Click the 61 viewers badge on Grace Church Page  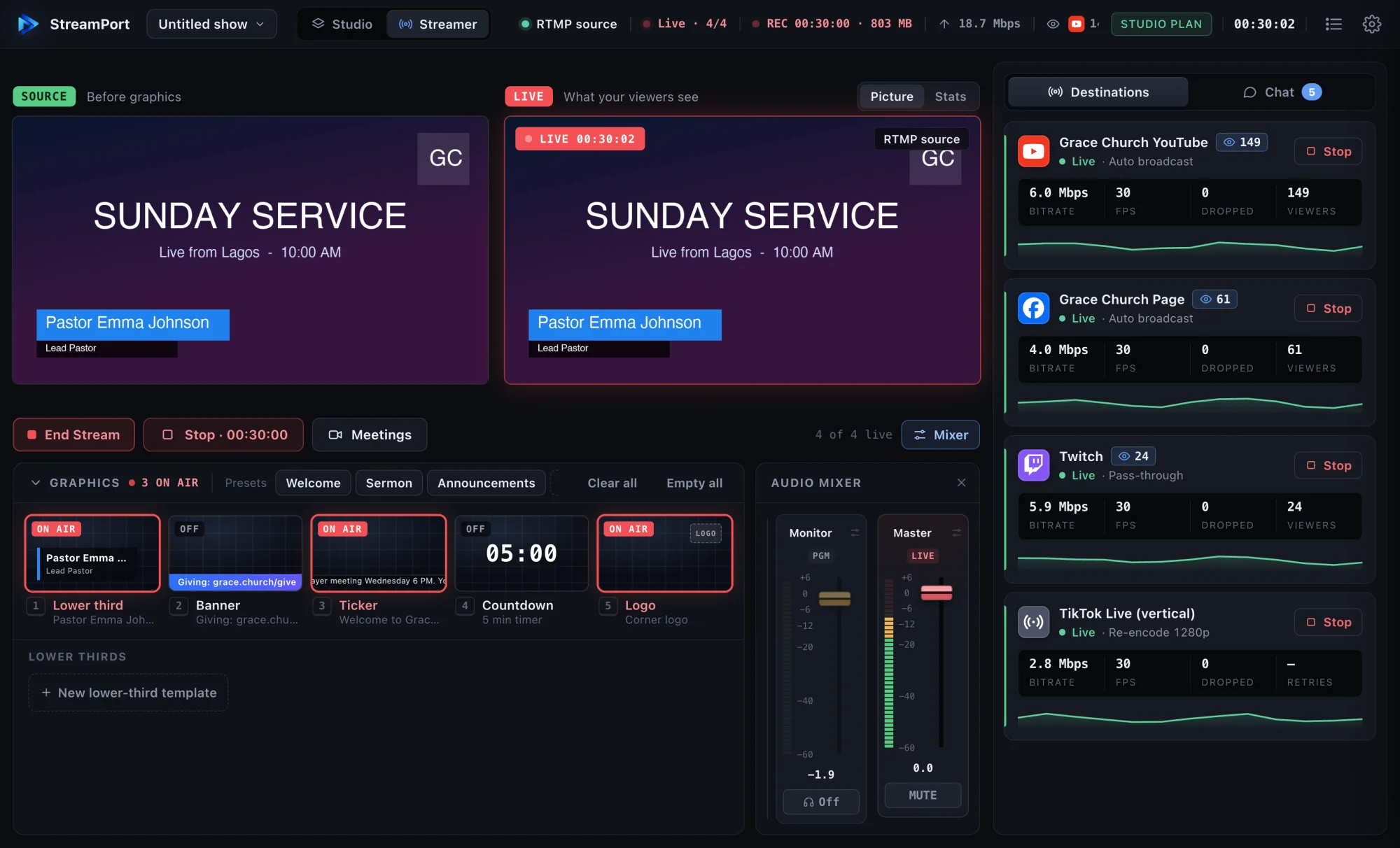click(1214, 299)
